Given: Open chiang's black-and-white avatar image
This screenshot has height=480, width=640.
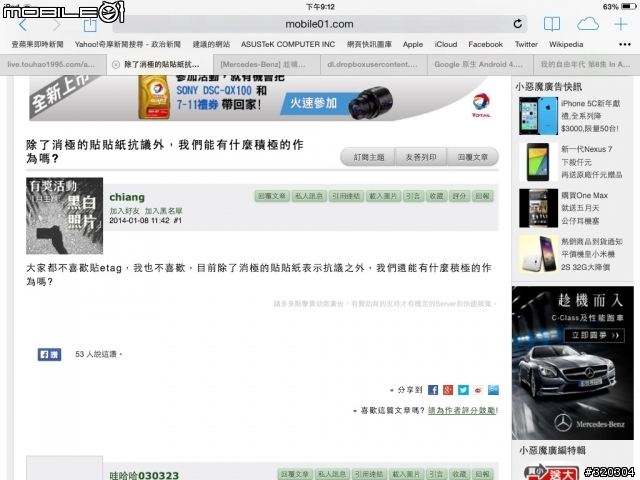Looking at the screenshot, I should [64, 216].
